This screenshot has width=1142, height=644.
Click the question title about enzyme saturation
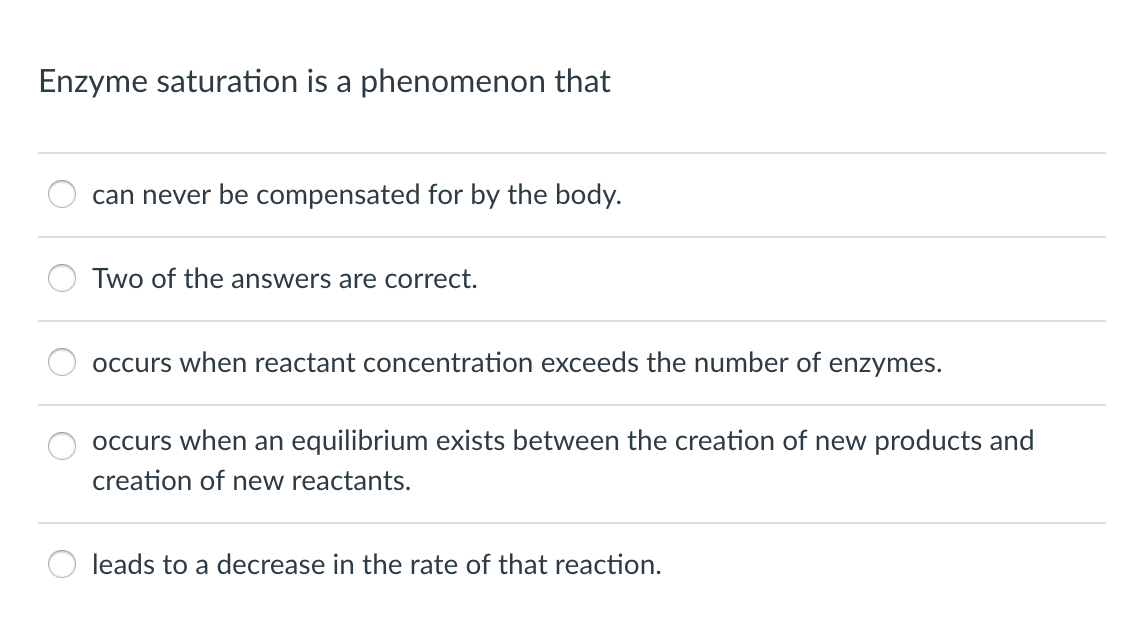point(324,82)
